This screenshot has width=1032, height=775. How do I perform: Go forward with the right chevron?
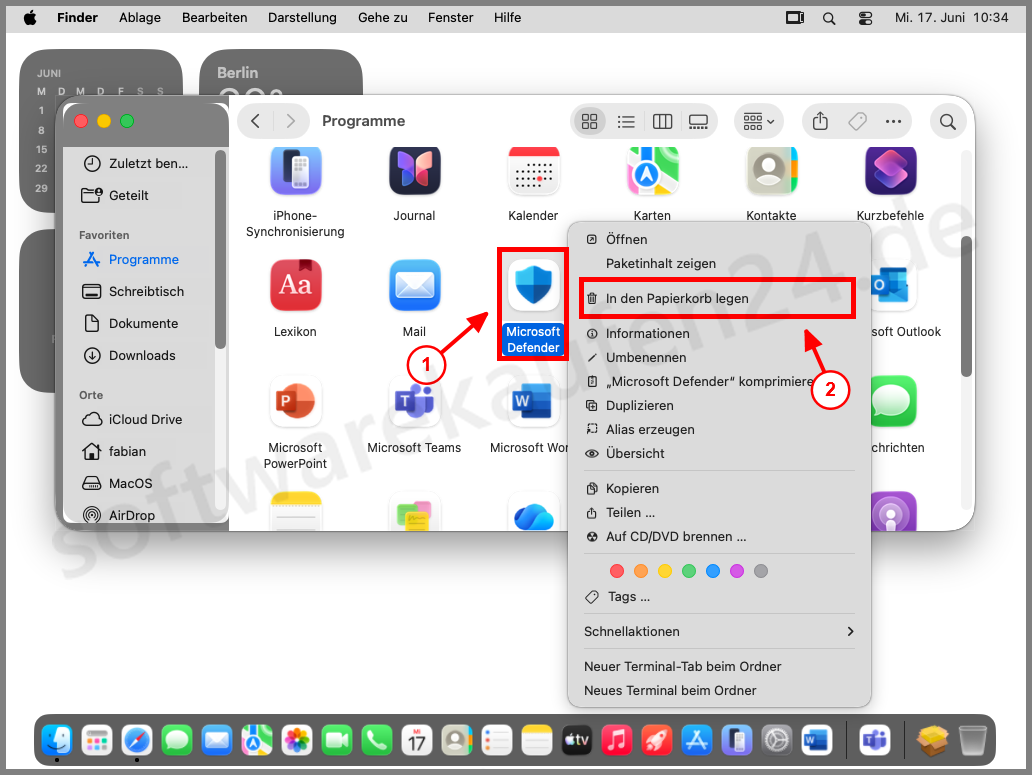(290, 121)
